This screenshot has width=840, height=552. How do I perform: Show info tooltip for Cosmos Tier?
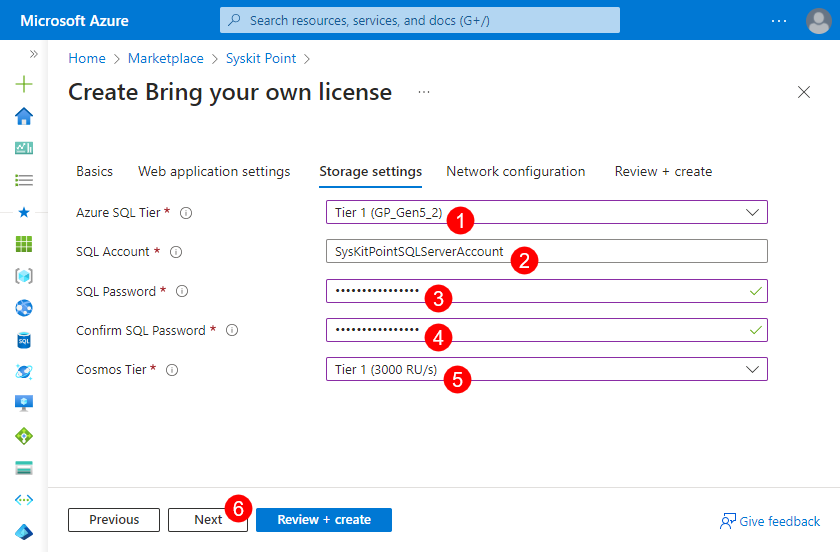pos(172,370)
